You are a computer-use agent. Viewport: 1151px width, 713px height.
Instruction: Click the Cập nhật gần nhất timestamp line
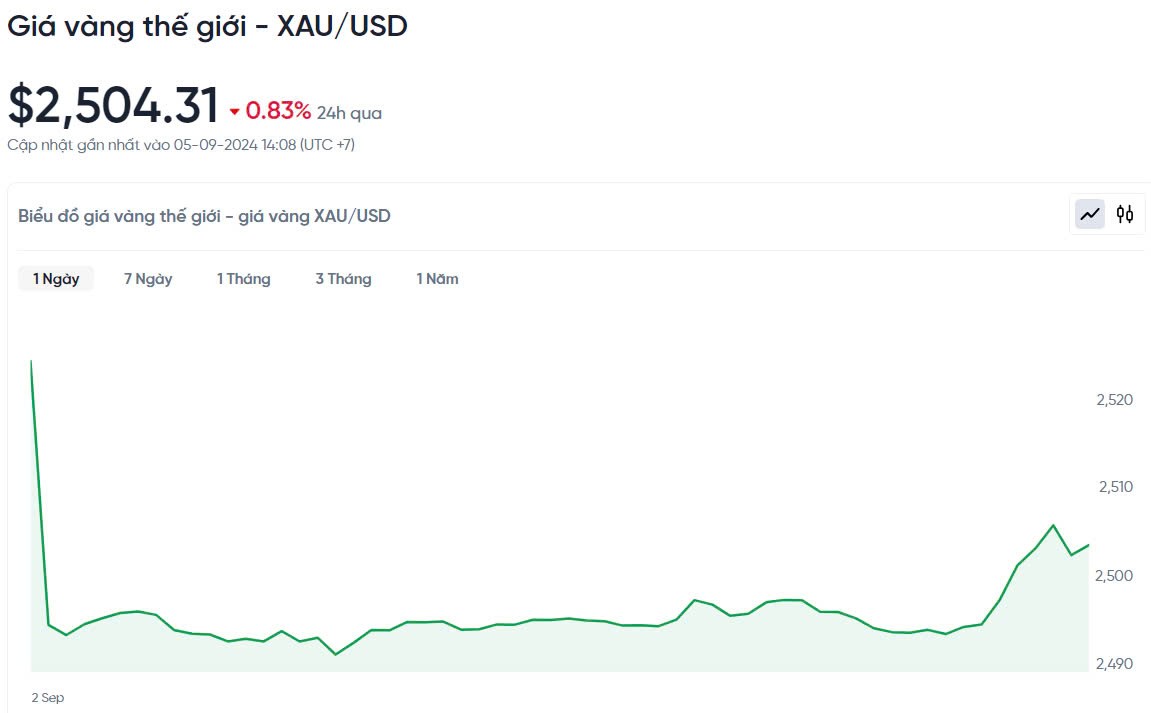pos(181,145)
